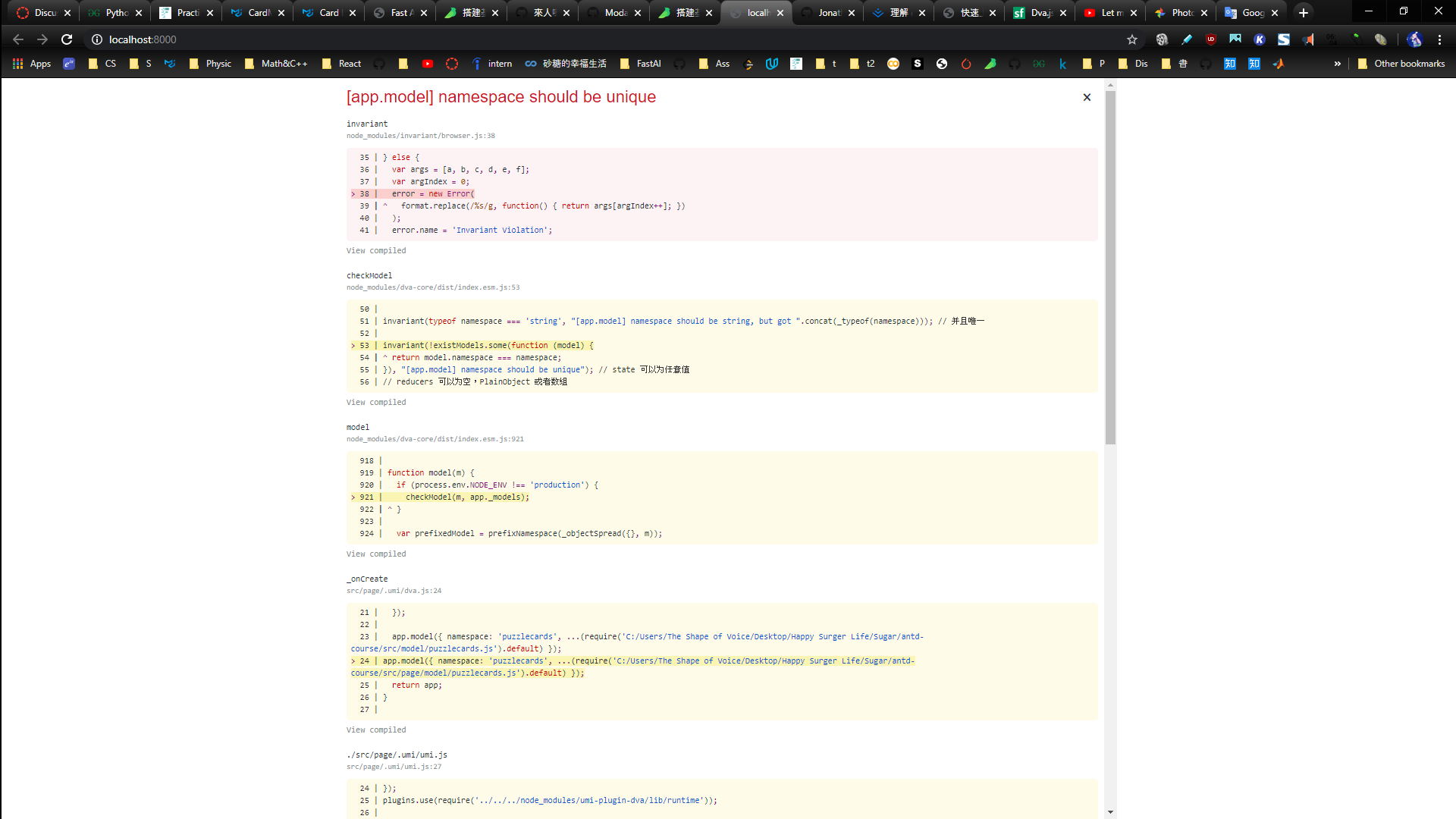1456x819 pixels.
Task: Click the screenshot extension icon
Action: pos(1235,39)
